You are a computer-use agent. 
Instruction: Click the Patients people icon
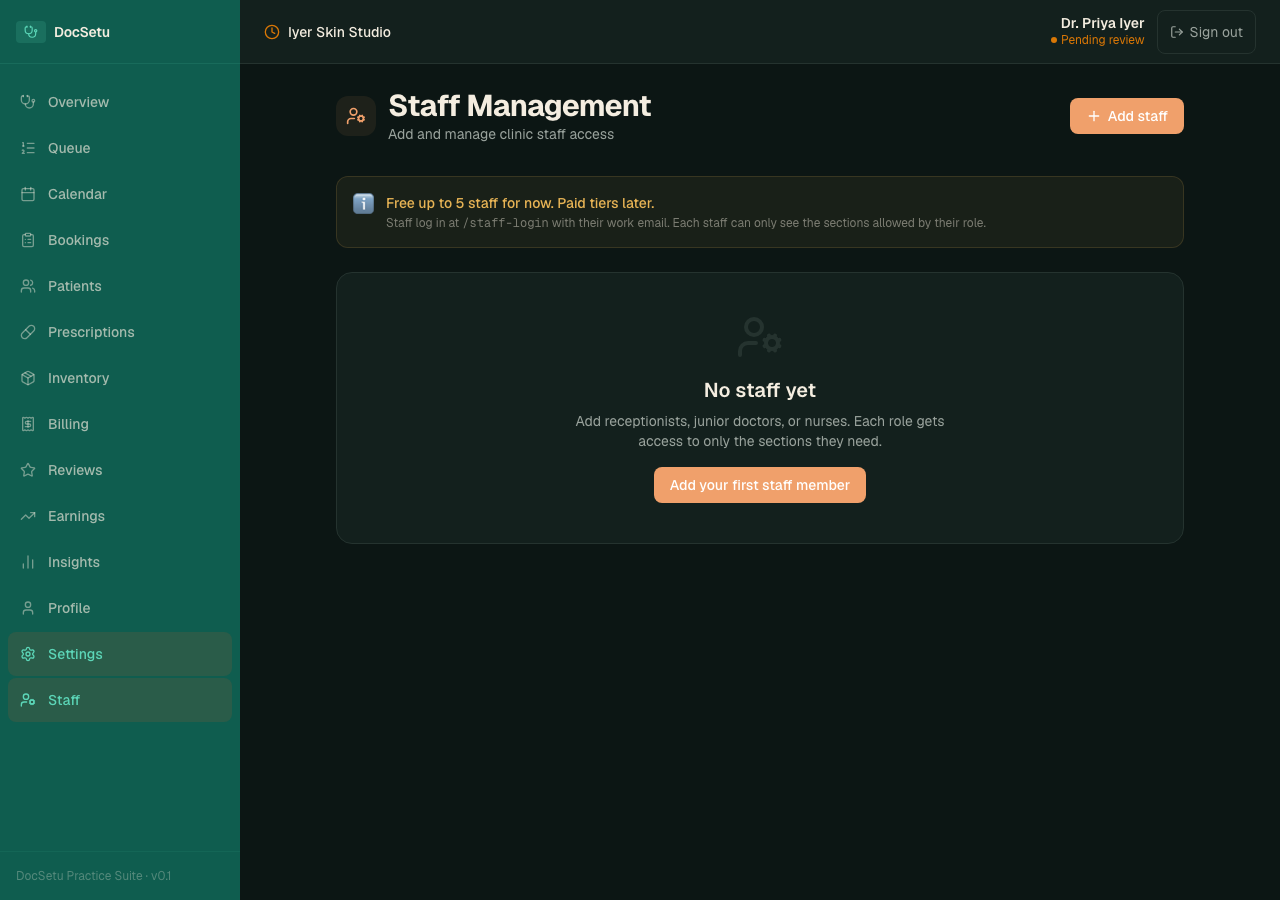tap(28, 286)
